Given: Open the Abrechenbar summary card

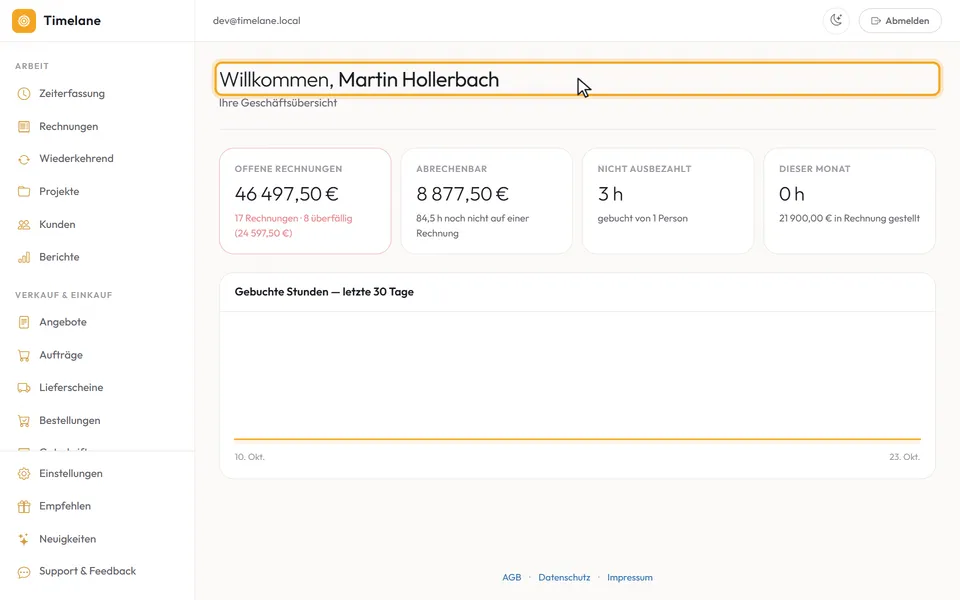Looking at the screenshot, I should 487,201.
